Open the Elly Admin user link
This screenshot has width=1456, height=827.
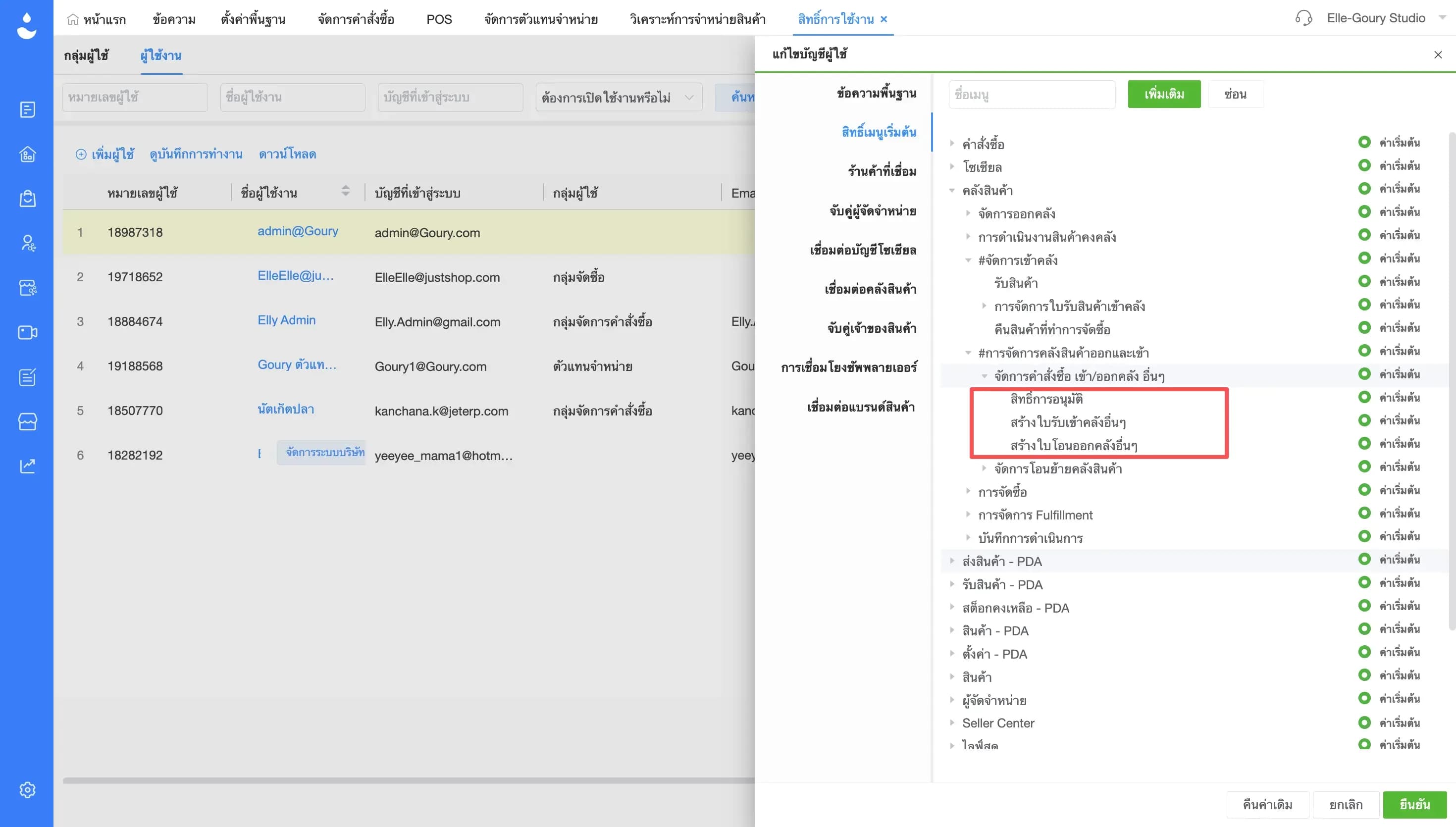point(287,320)
